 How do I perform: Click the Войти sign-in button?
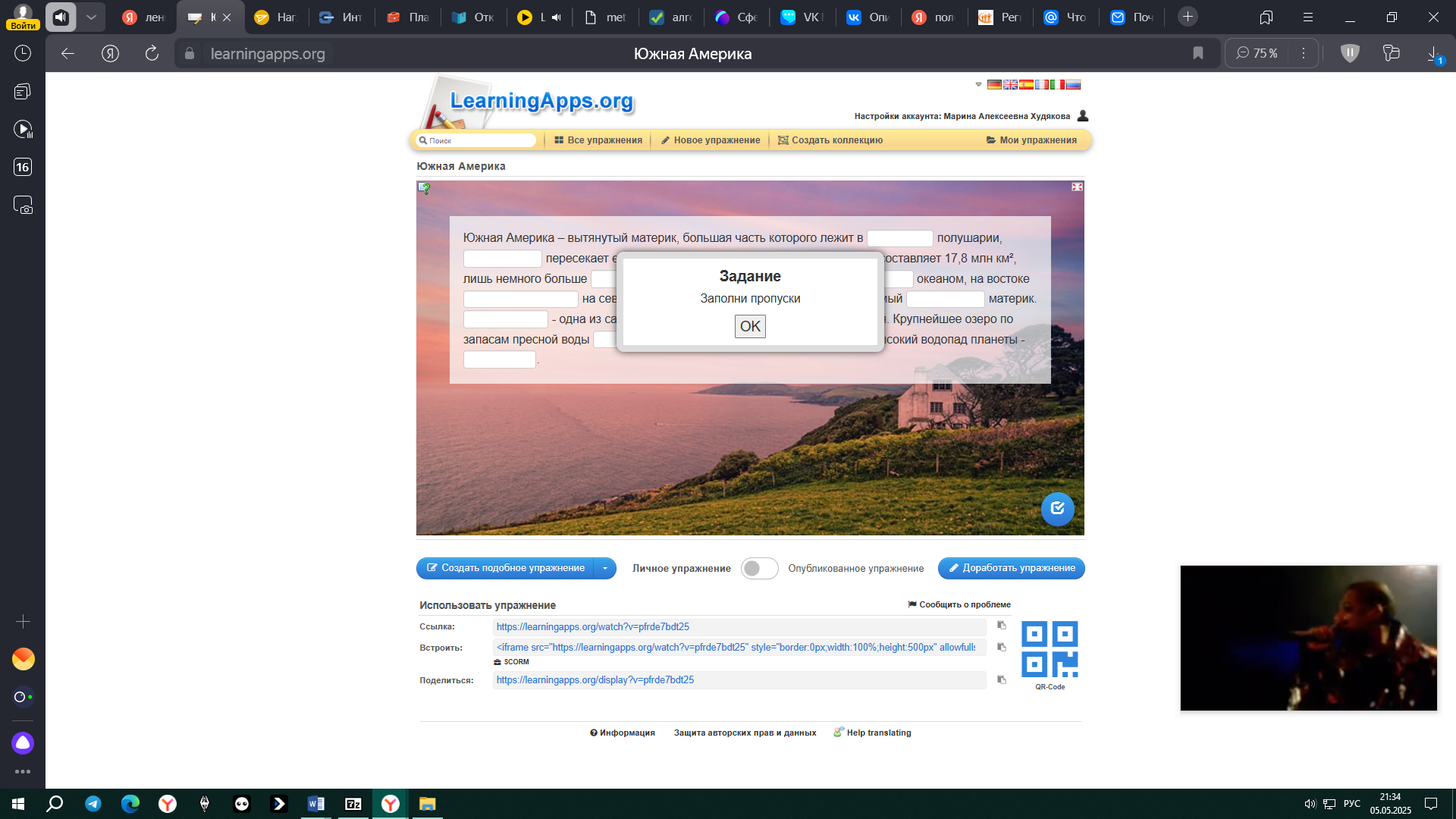tap(24, 25)
